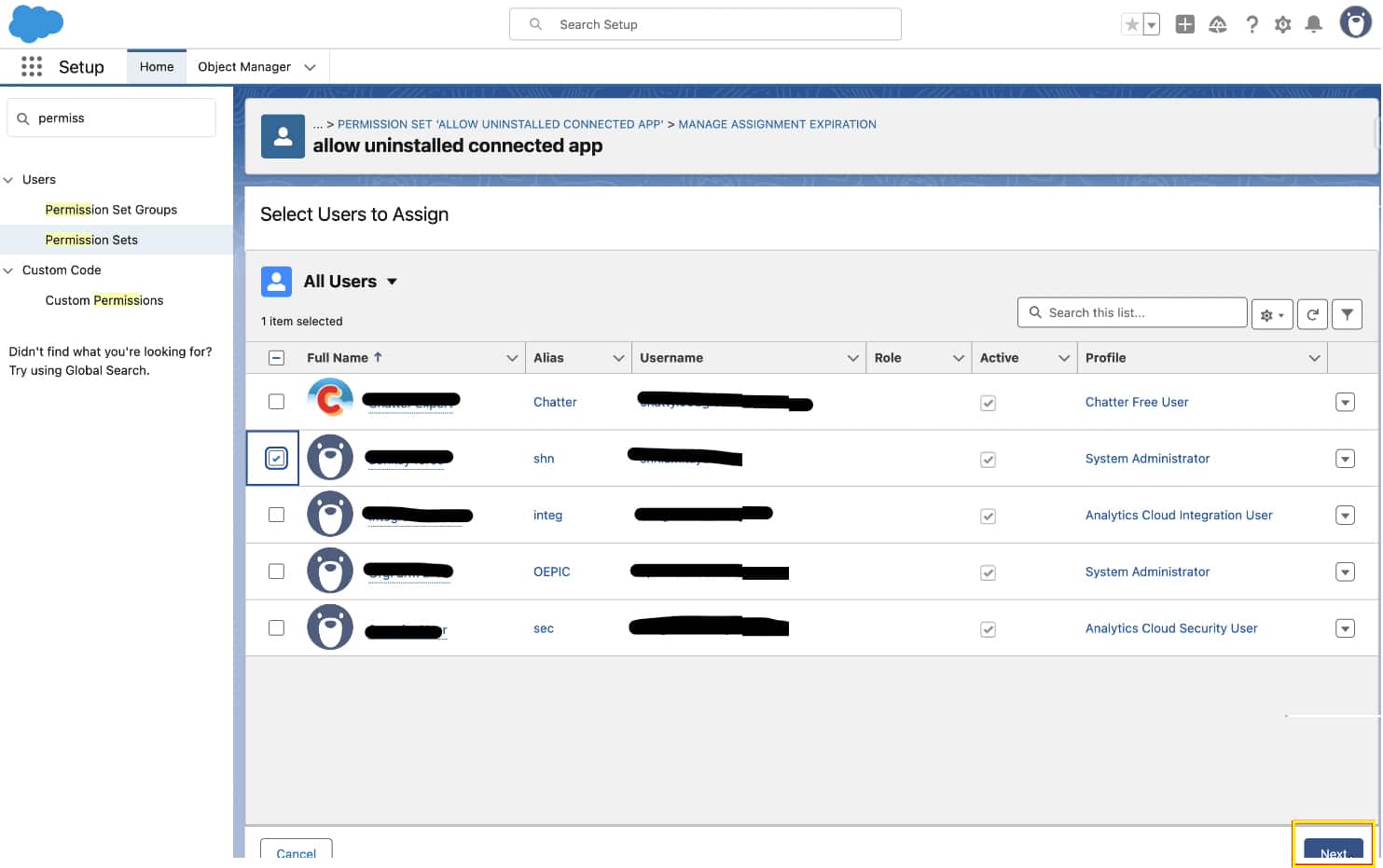Open the list filter funnel icon
Screen dimensions: 1383x868
[1347, 314]
